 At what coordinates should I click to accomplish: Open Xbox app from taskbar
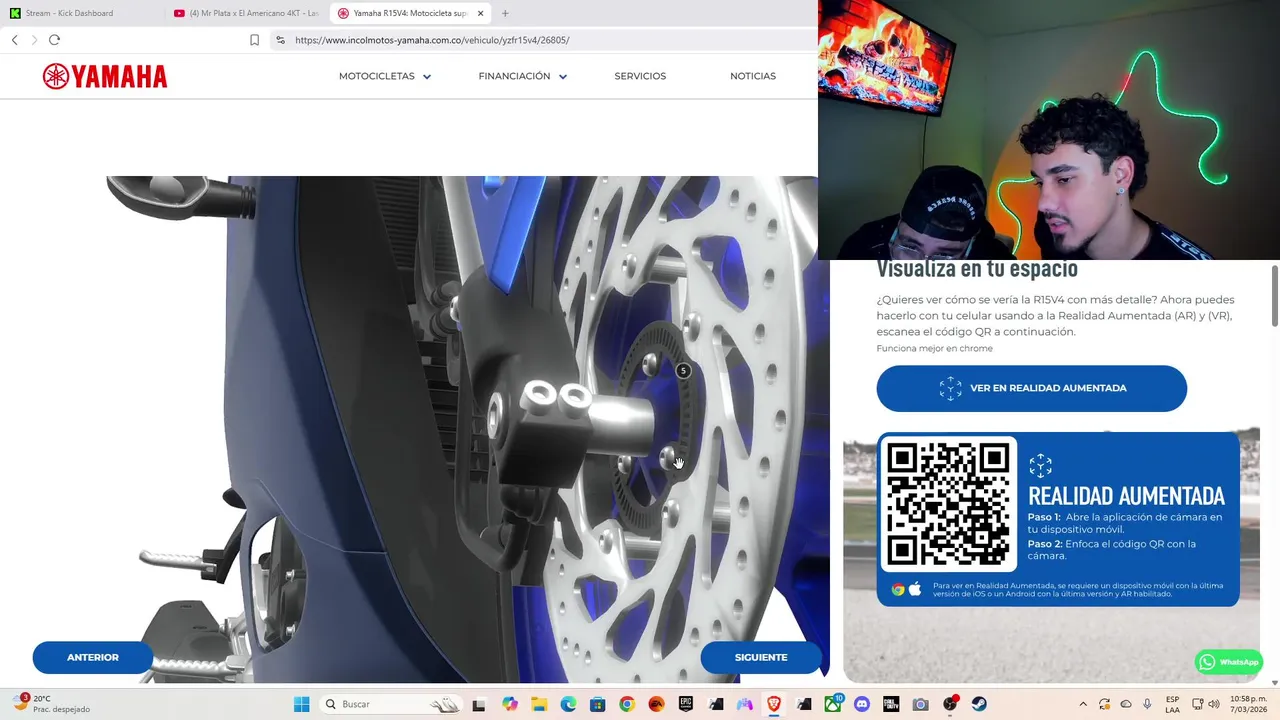point(832,704)
